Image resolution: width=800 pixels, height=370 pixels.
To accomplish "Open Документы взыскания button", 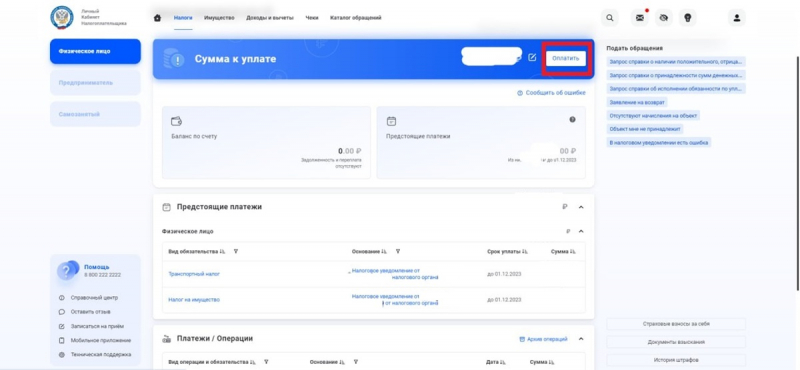I will pyautogui.click(x=676, y=342).
